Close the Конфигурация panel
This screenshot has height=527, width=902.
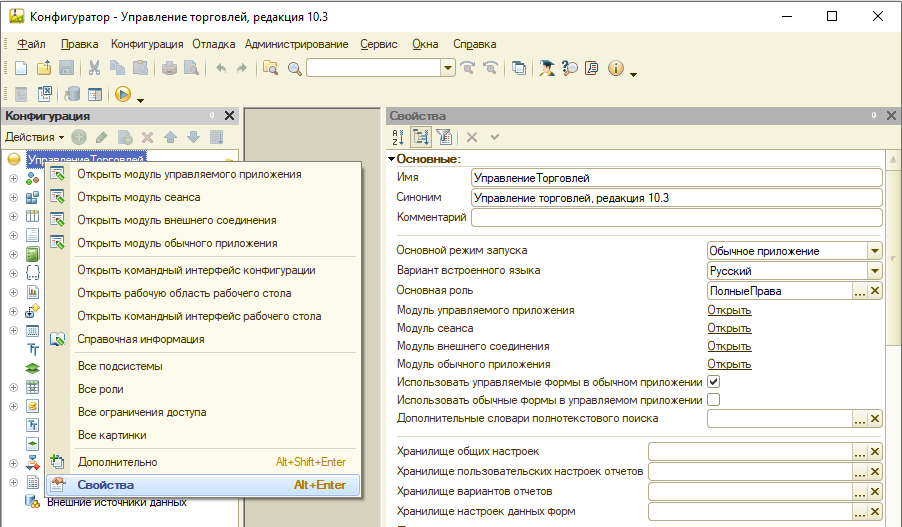[229, 116]
